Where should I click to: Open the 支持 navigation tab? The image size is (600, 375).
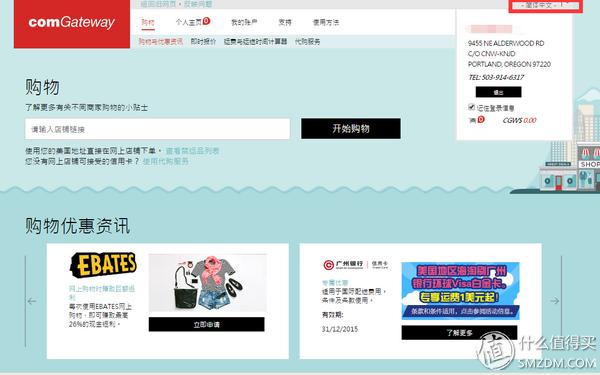click(x=285, y=23)
